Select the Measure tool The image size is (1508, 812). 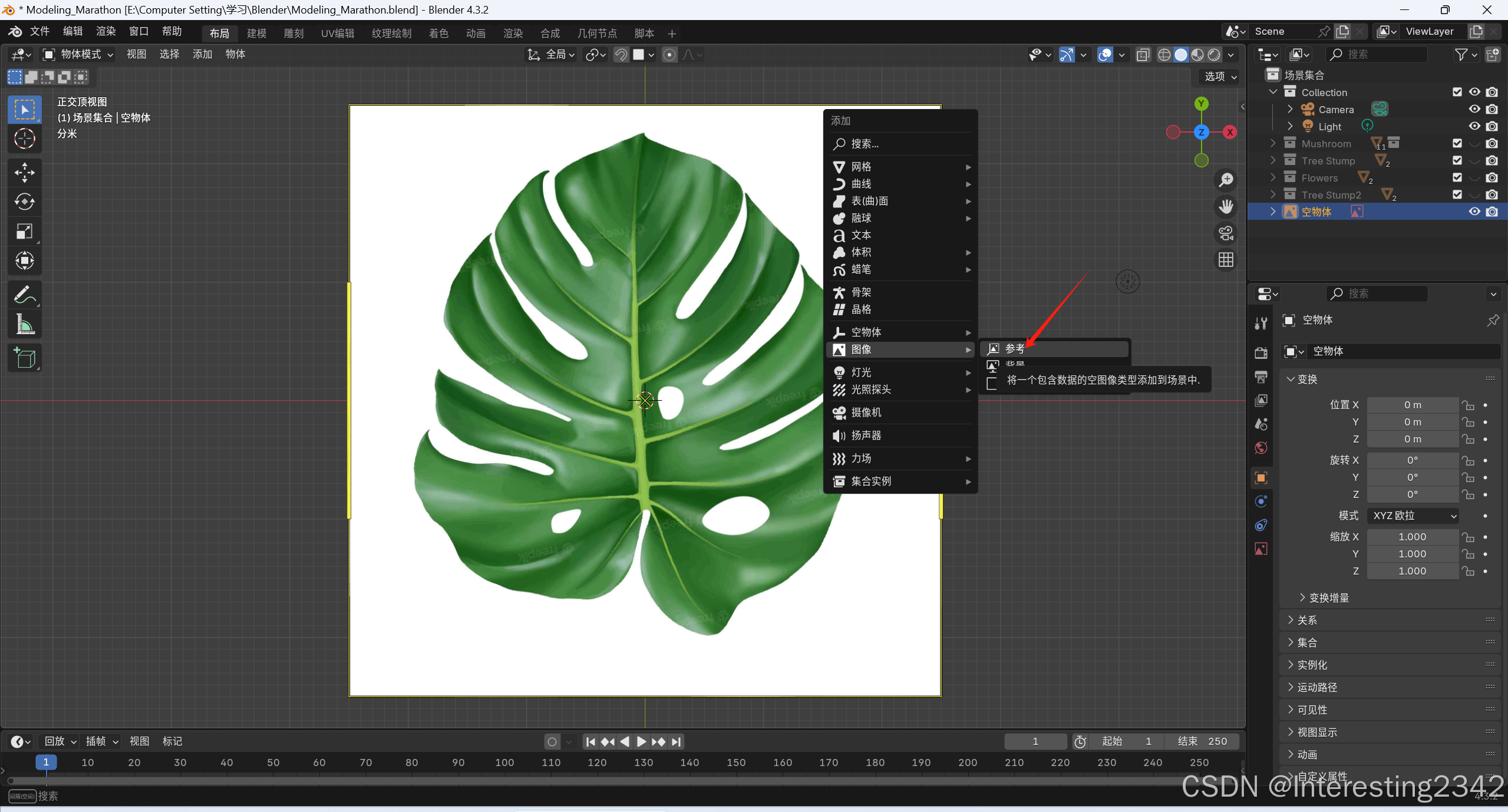pyautogui.click(x=24, y=324)
